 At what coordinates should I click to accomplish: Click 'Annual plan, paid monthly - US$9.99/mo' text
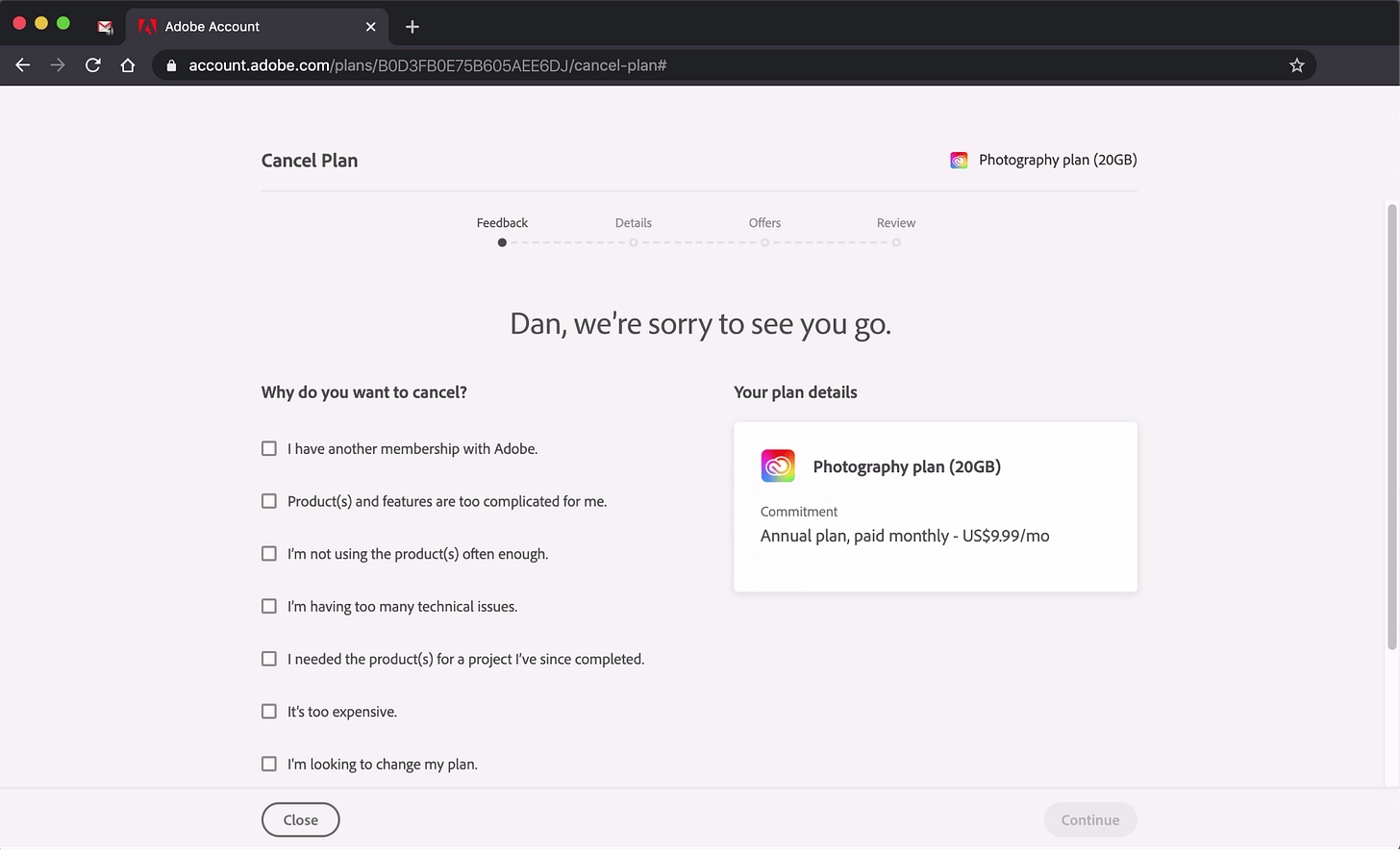tap(905, 536)
